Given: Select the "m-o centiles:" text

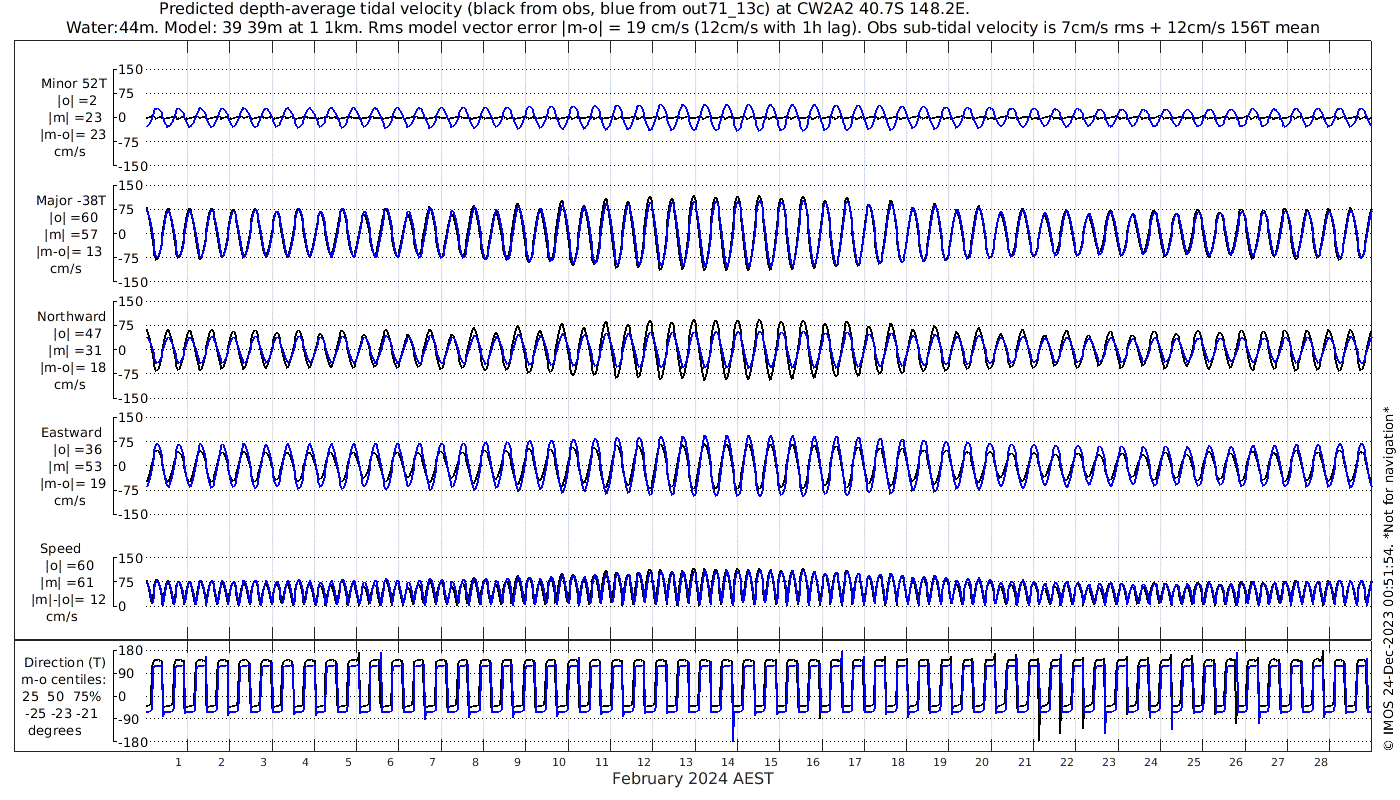Looking at the screenshot, I should coord(63,680).
